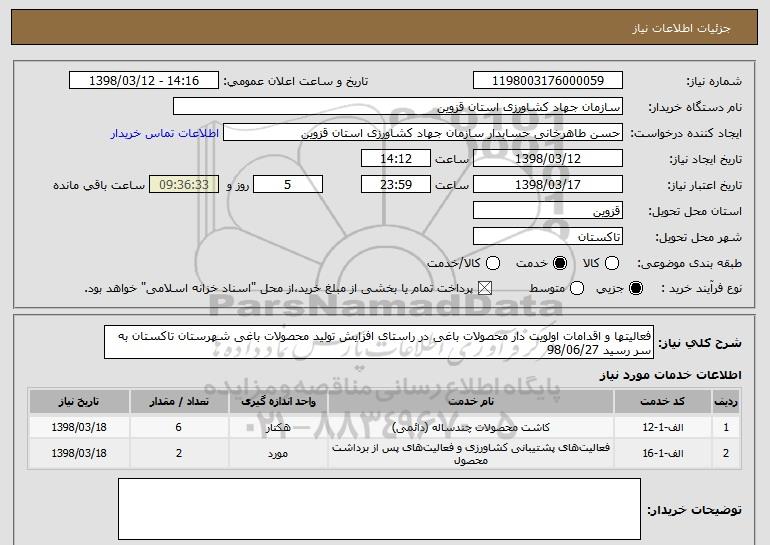Click تعداد / مقدار column header
The height and width of the screenshot is (545, 770).
[x=179, y=402]
